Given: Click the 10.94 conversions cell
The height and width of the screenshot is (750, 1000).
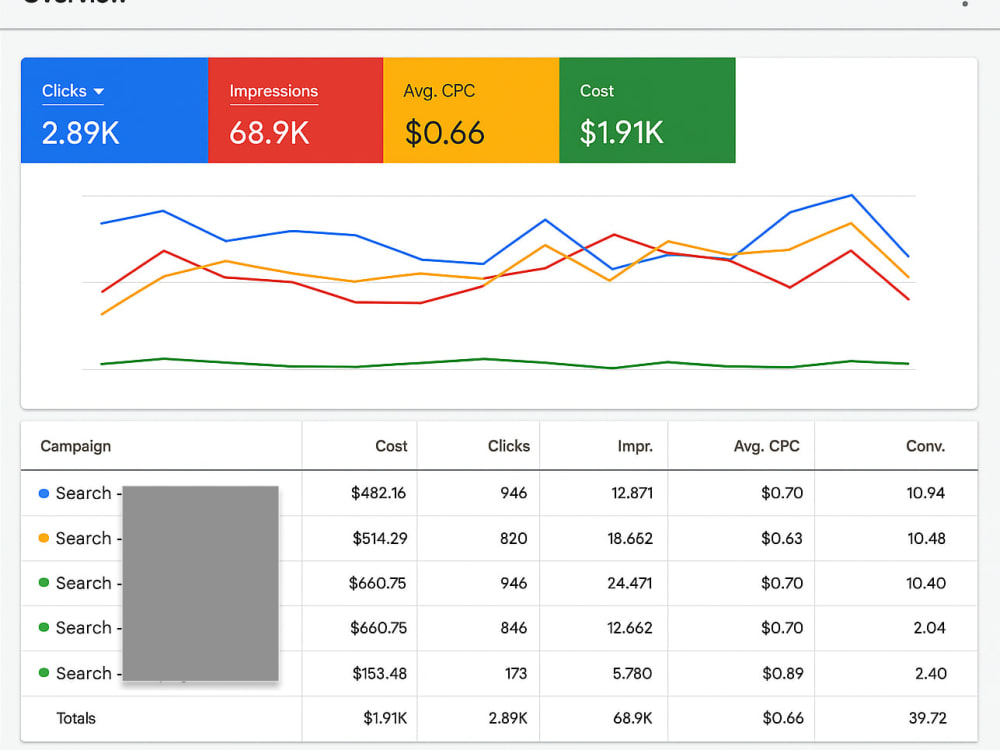Looking at the screenshot, I should point(925,493).
